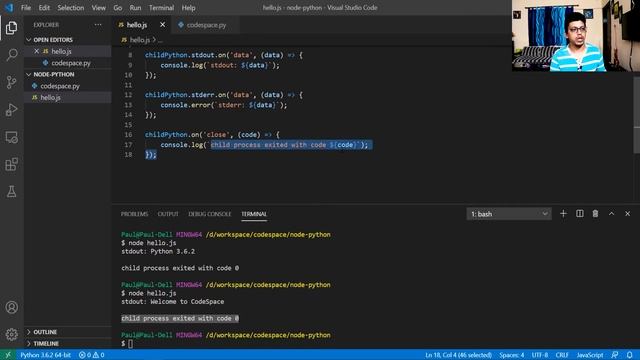Open codespace.py under Open Editors
The width and height of the screenshot is (640, 360).
point(71,63)
